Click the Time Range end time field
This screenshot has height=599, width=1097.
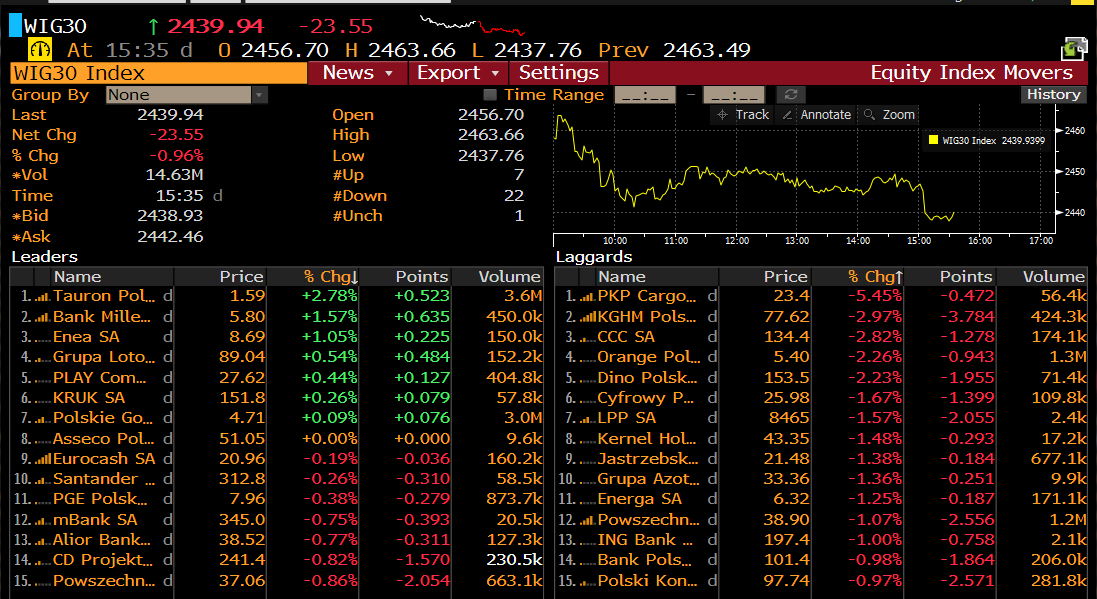tap(734, 94)
